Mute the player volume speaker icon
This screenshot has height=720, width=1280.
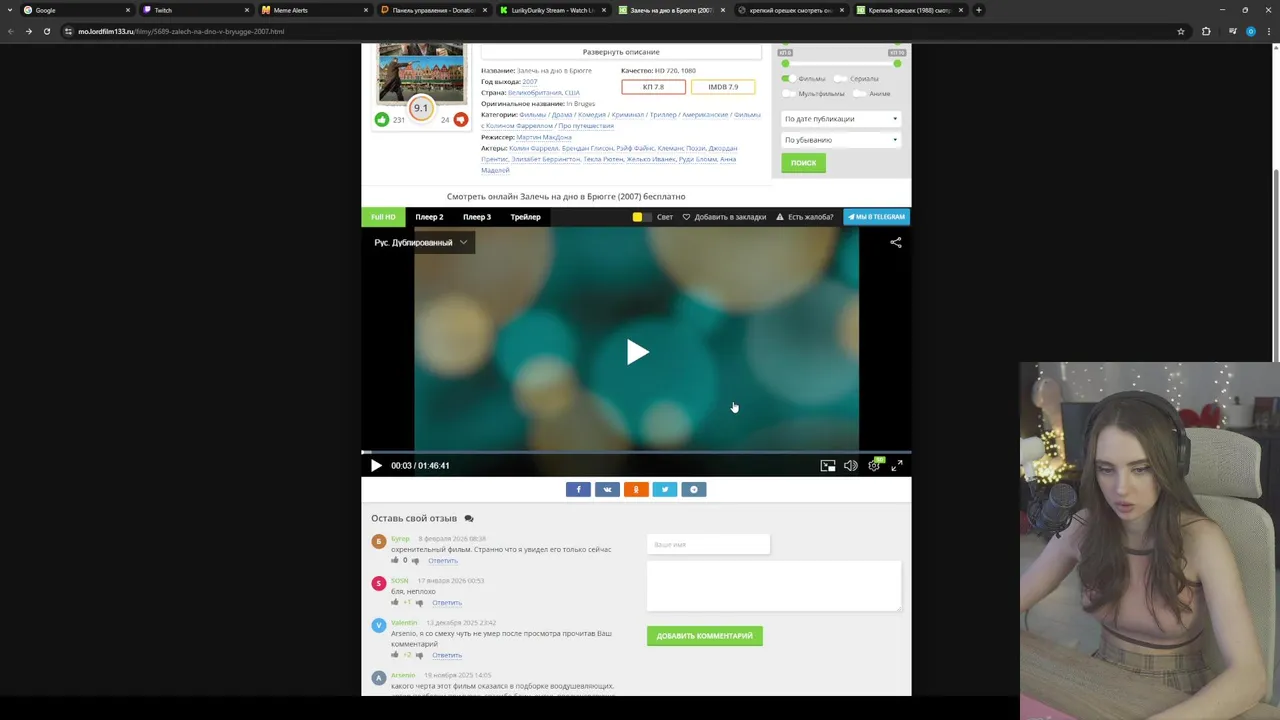coord(850,465)
